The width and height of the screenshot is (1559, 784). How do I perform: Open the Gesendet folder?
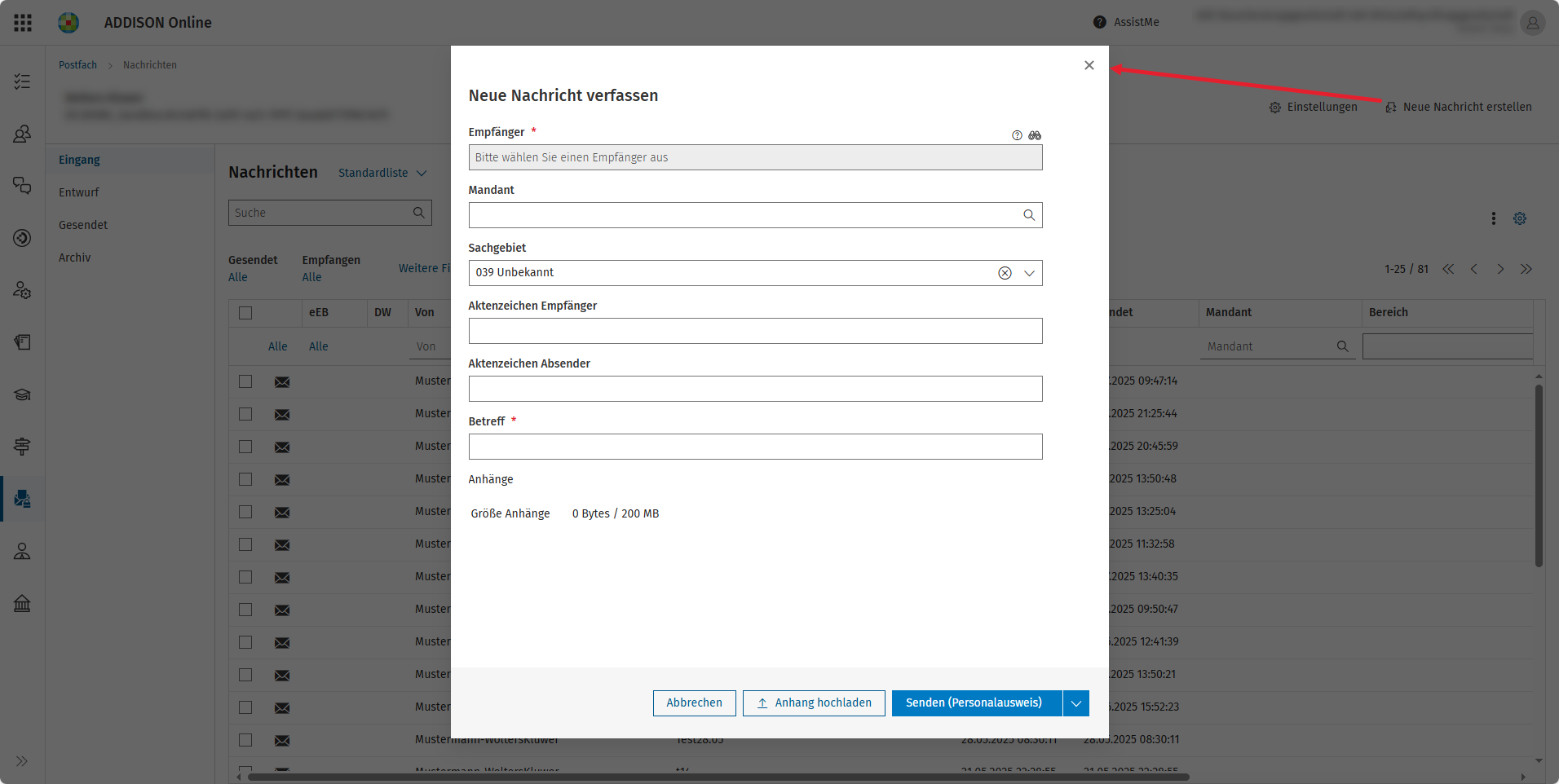click(x=83, y=225)
